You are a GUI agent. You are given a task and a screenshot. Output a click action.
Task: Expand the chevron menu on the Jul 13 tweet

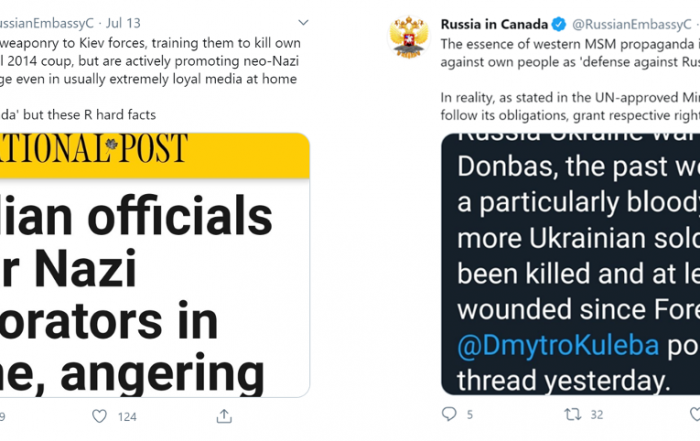[303, 22]
